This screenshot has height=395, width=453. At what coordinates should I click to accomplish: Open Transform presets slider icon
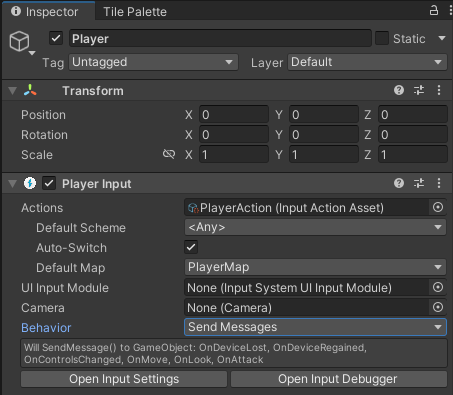click(419, 90)
